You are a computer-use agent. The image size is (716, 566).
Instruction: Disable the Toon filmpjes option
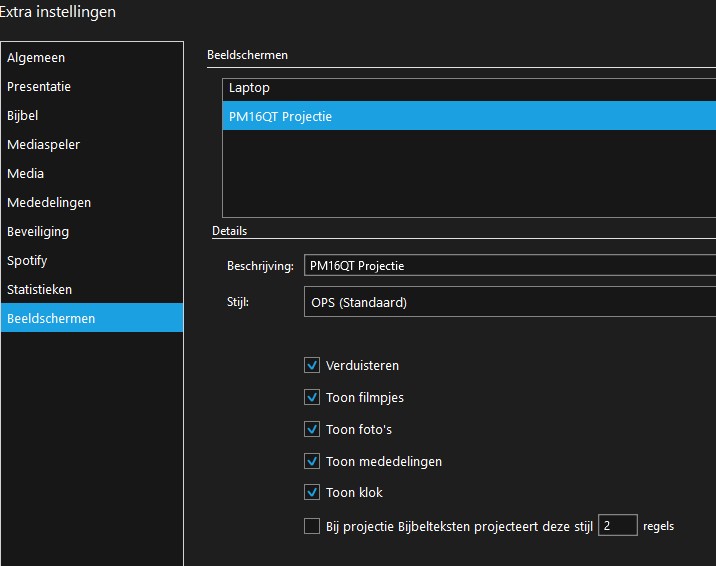click(312, 398)
